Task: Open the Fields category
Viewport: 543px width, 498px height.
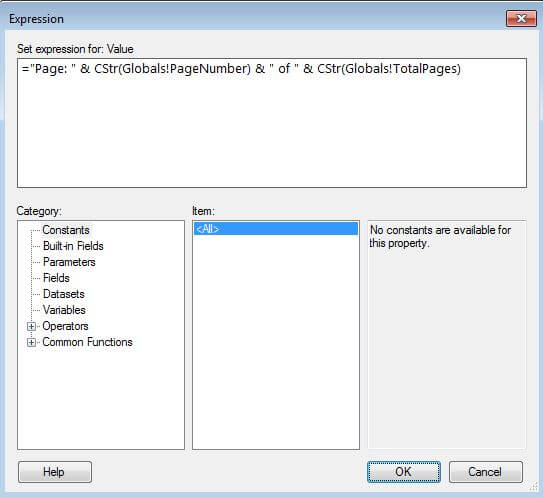Action: [56, 278]
